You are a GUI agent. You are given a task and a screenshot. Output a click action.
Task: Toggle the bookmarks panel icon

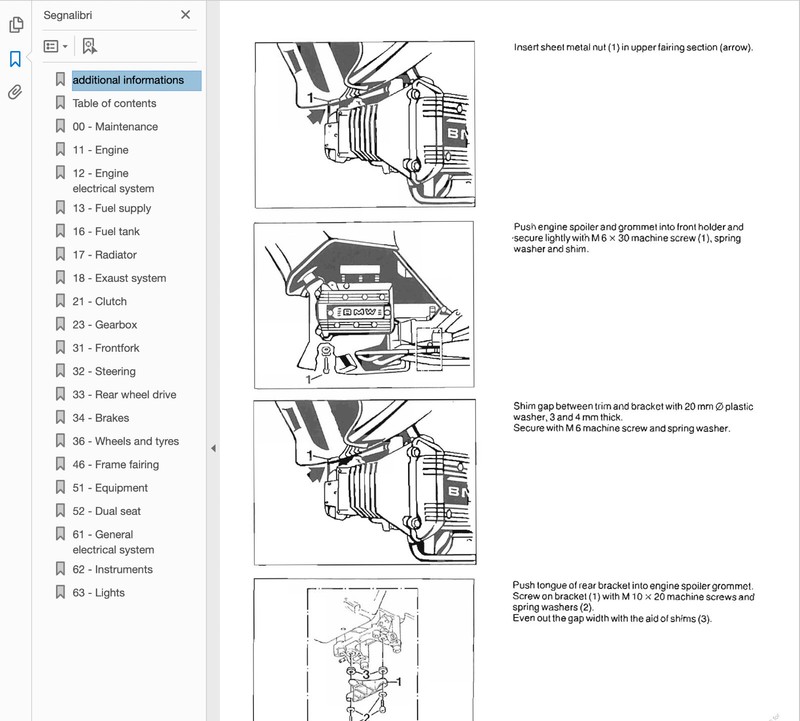click(15, 59)
